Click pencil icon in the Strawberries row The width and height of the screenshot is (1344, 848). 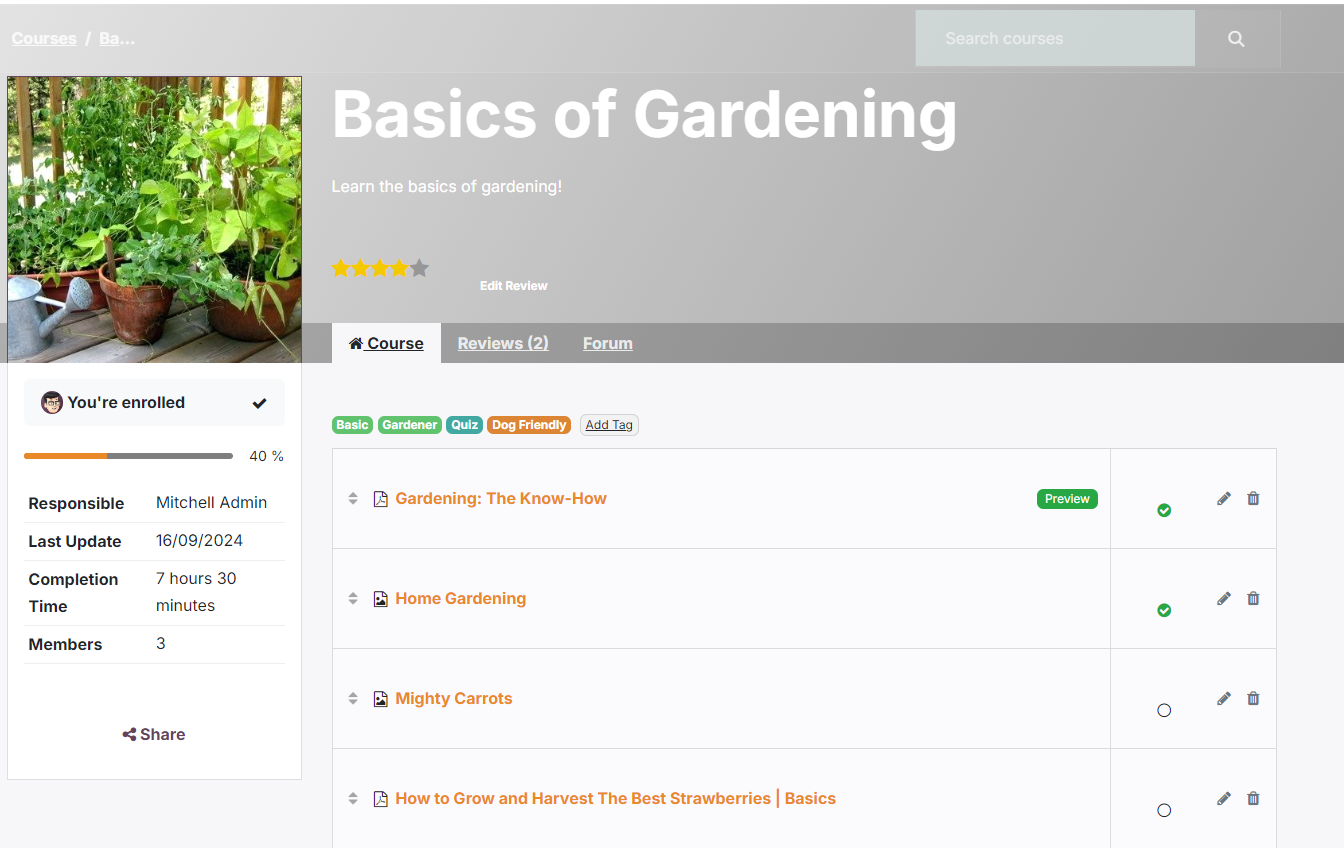[1223, 798]
